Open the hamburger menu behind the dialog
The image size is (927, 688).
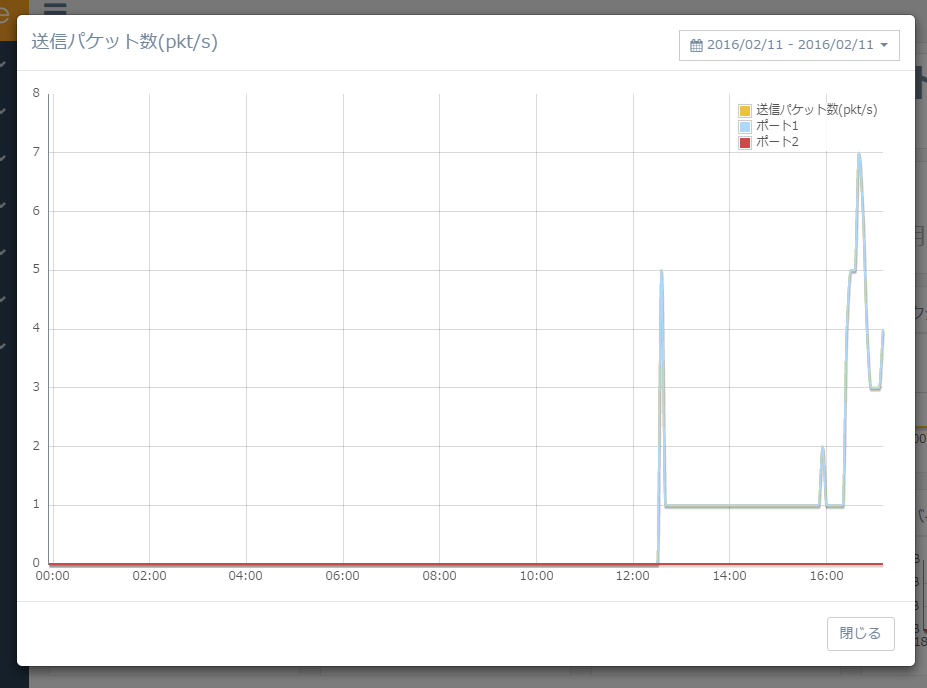coord(55,9)
